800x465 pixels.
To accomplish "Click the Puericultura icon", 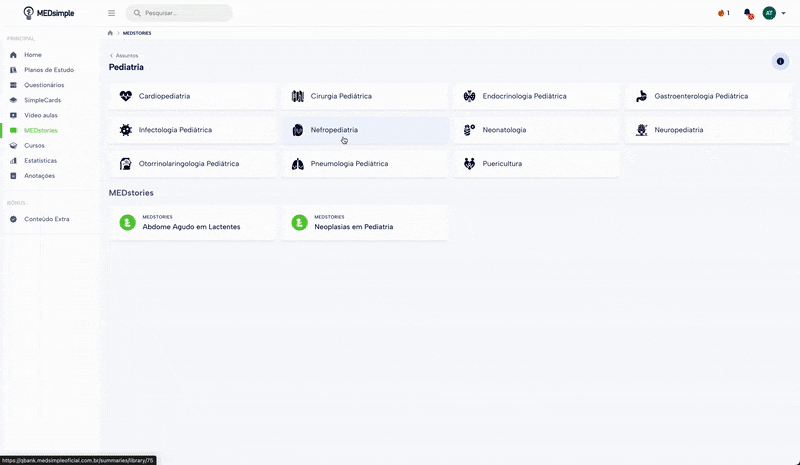I will [x=469, y=164].
